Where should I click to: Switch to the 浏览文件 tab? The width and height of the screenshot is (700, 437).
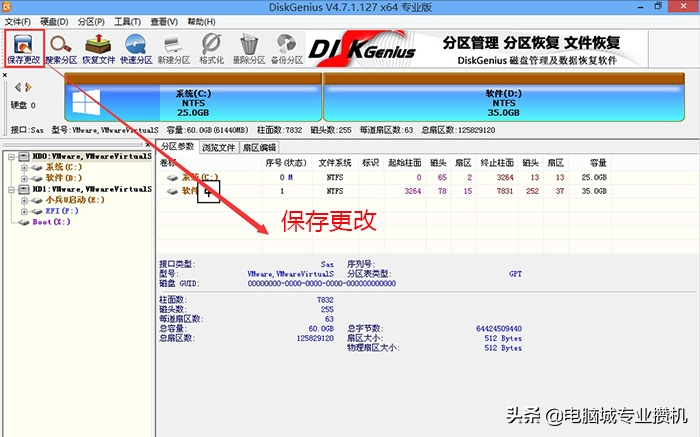[218, 148]
